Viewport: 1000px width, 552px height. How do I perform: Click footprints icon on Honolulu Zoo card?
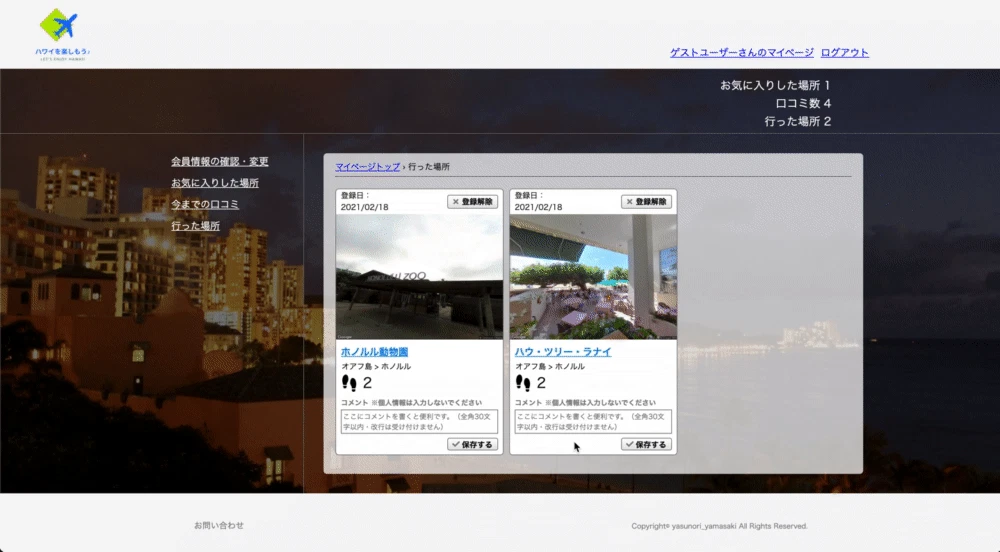click(x=349, y=382)
